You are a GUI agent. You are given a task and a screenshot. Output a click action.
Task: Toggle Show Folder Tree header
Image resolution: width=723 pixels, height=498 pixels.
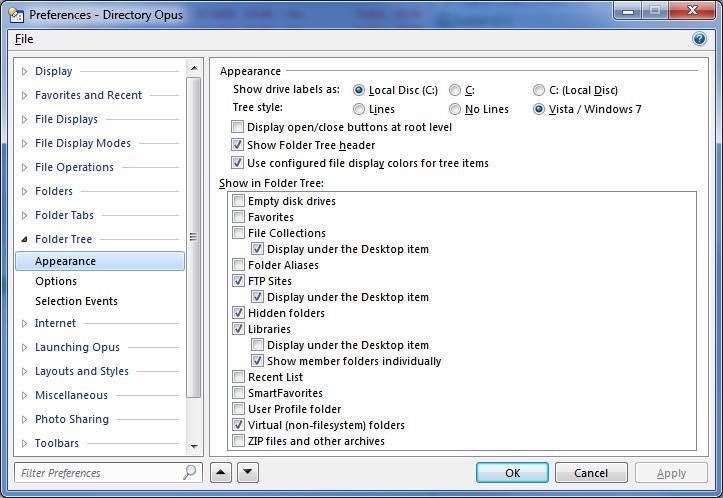pyautogui.click(x=237, y=144)
